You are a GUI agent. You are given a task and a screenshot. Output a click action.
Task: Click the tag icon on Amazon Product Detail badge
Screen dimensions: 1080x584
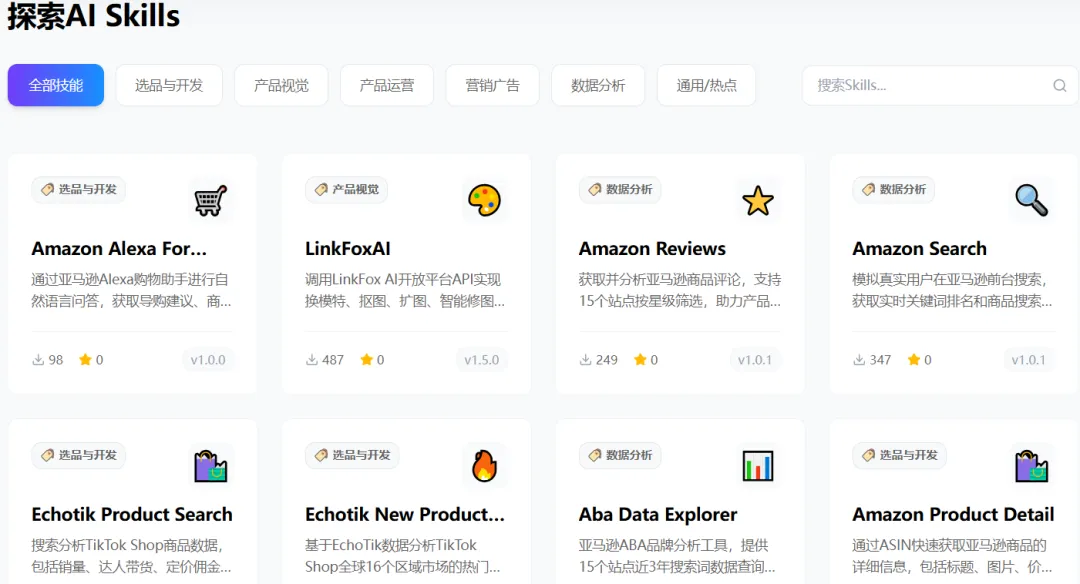[x=869, y=455]
